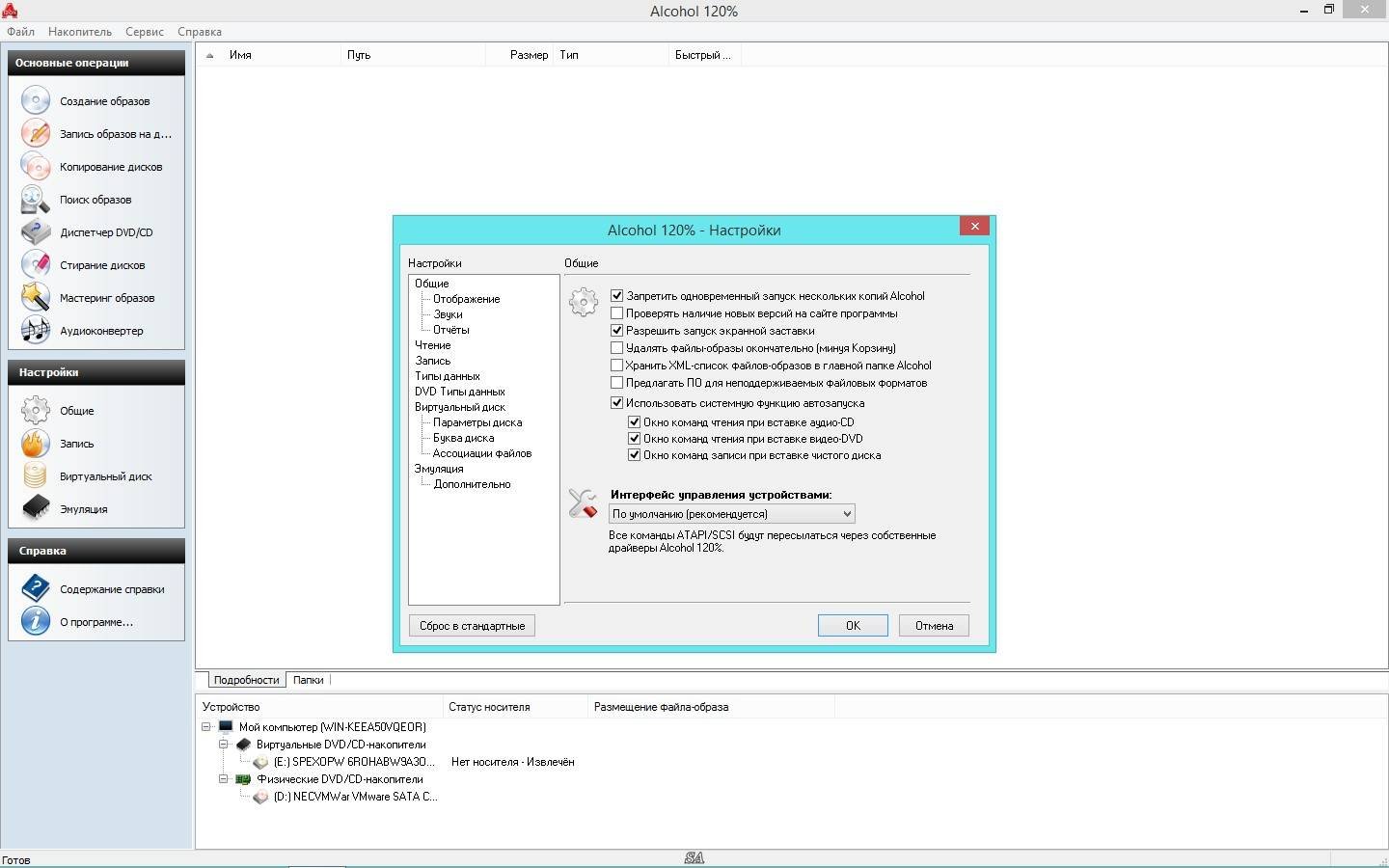This screenshot has height=868, width=1389.
Task: Select DVD Типы данных in settings tree
Action: tap(460, 392)
